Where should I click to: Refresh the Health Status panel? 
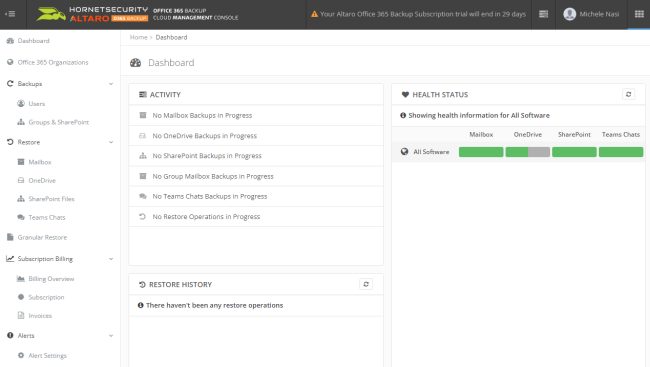[x=628, y=95]
